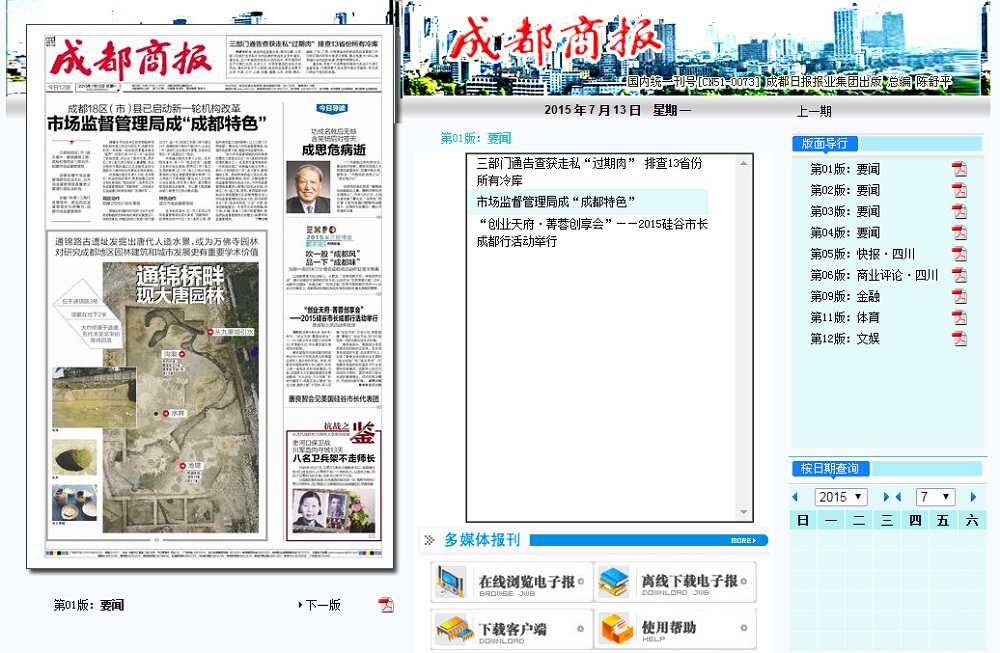Open article 市场监督管理局成"成都特色"
This screenshot has width=1000, height=653.
(x=555, y=202)
